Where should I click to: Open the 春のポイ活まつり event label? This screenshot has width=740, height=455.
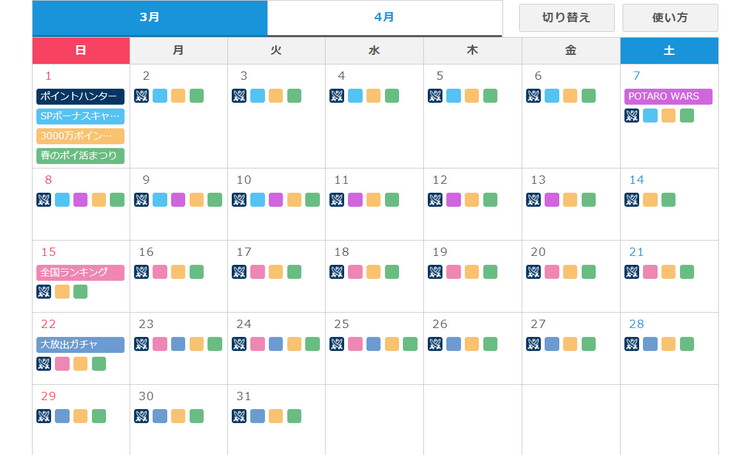[80, 156]
